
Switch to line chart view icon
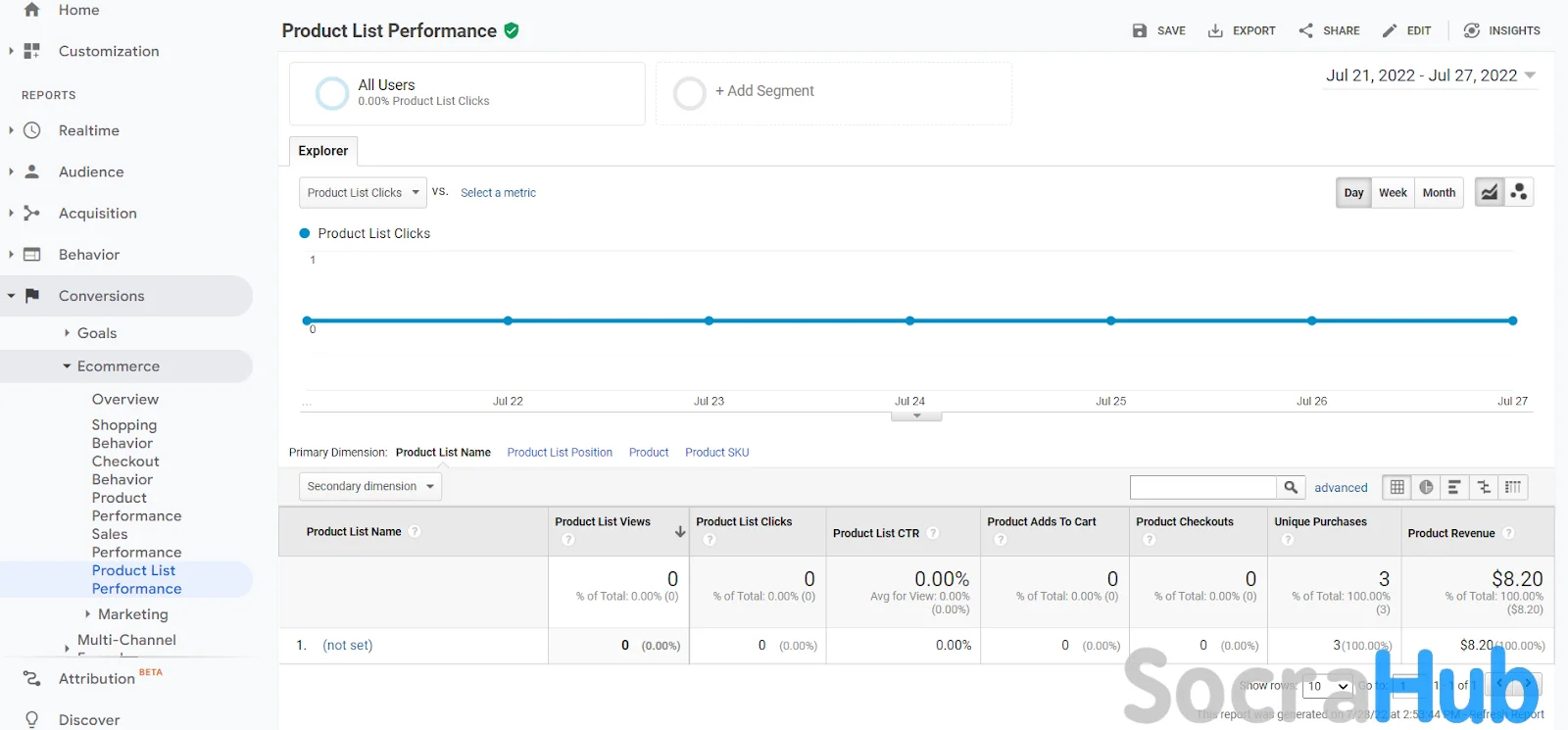pos(1490,192)
